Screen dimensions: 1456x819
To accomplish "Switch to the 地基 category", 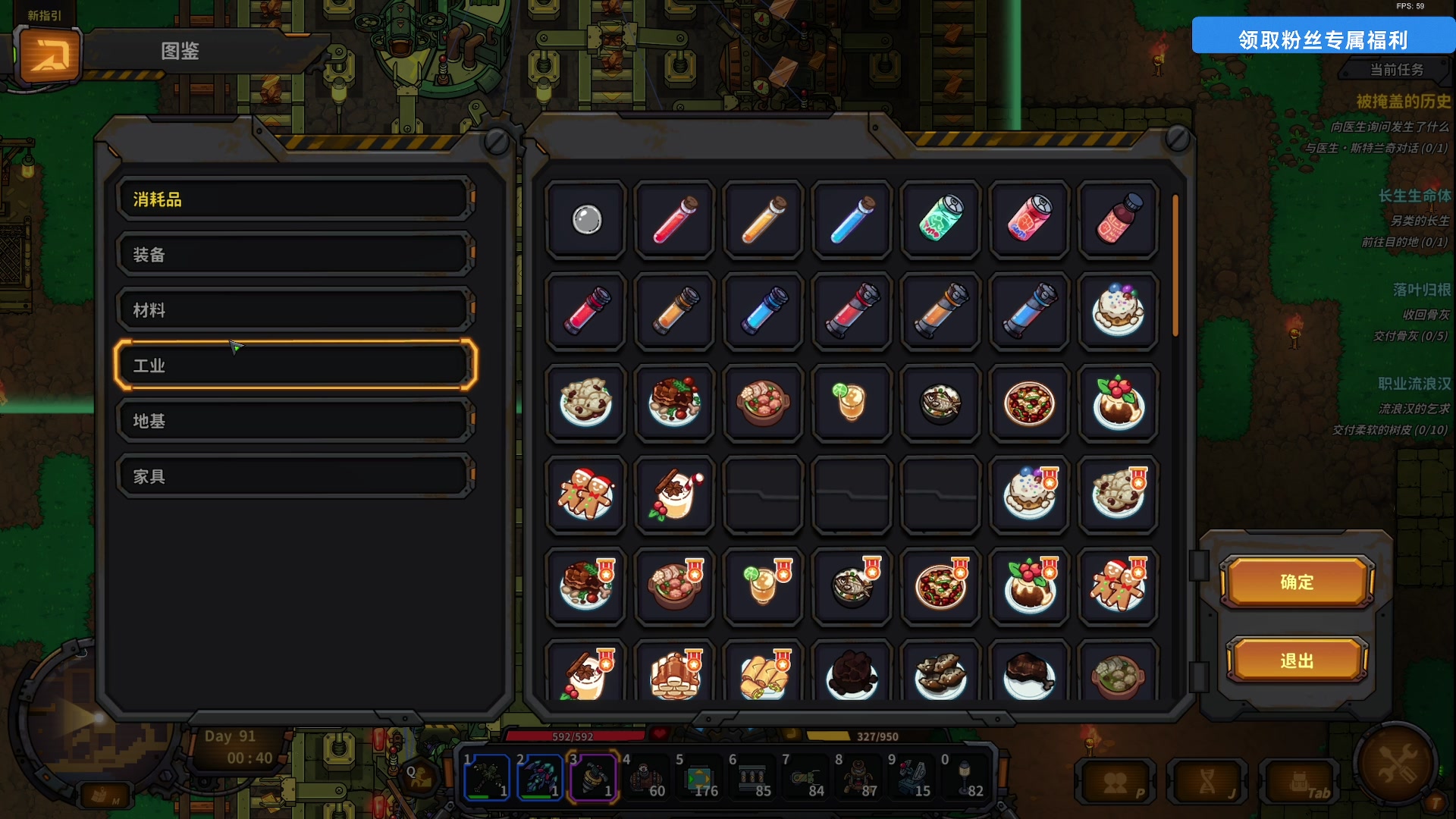I will (296, 421).
